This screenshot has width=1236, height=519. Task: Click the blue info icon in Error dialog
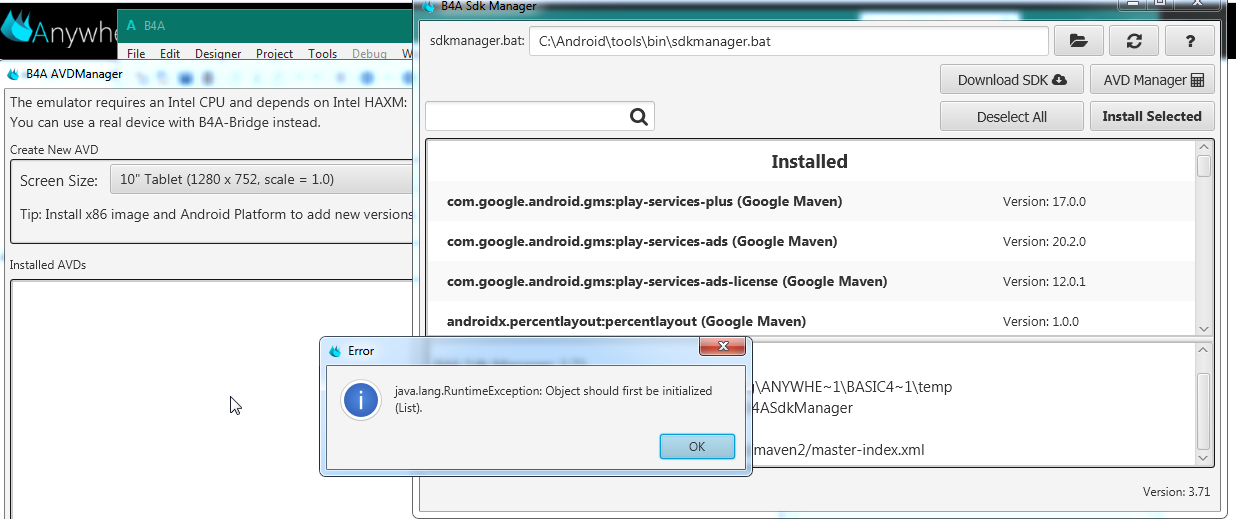click(x=360, y=400)
